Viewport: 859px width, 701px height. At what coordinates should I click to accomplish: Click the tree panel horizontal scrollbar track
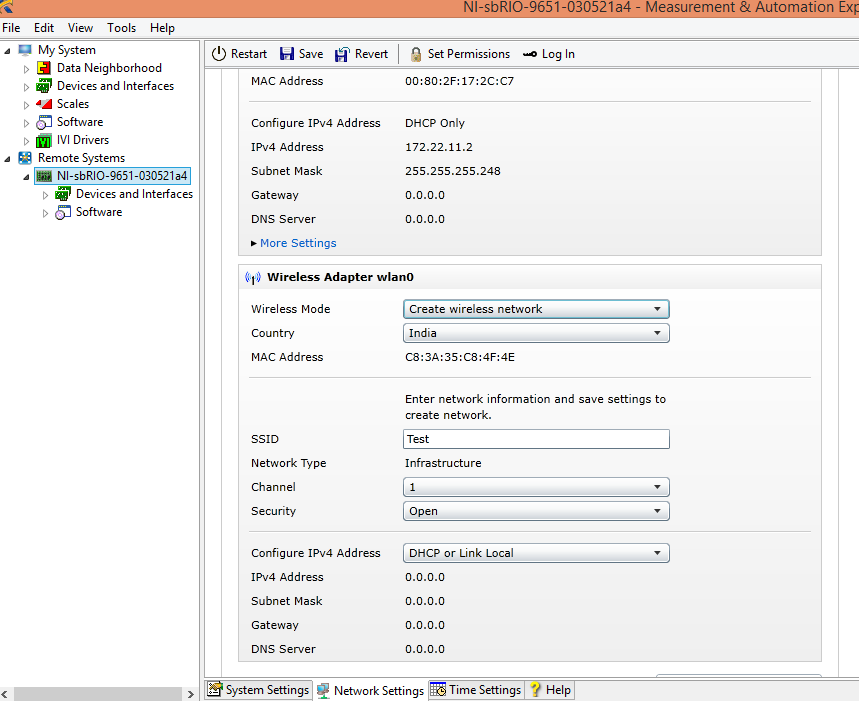tap(96, 694)
